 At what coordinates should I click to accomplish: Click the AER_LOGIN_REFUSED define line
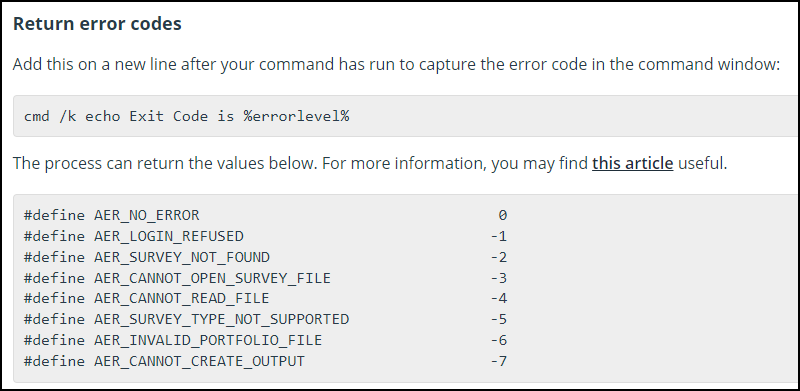(265, 236)
